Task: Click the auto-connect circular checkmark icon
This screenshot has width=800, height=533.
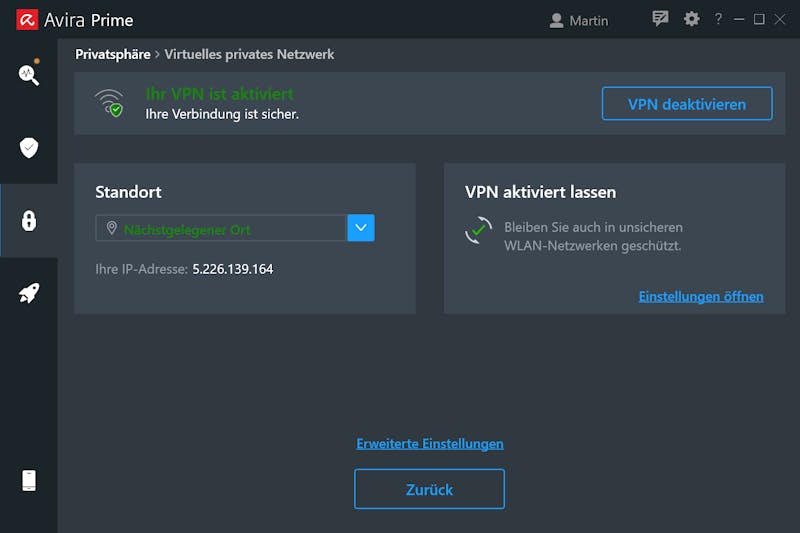Action: coord(479,231)
